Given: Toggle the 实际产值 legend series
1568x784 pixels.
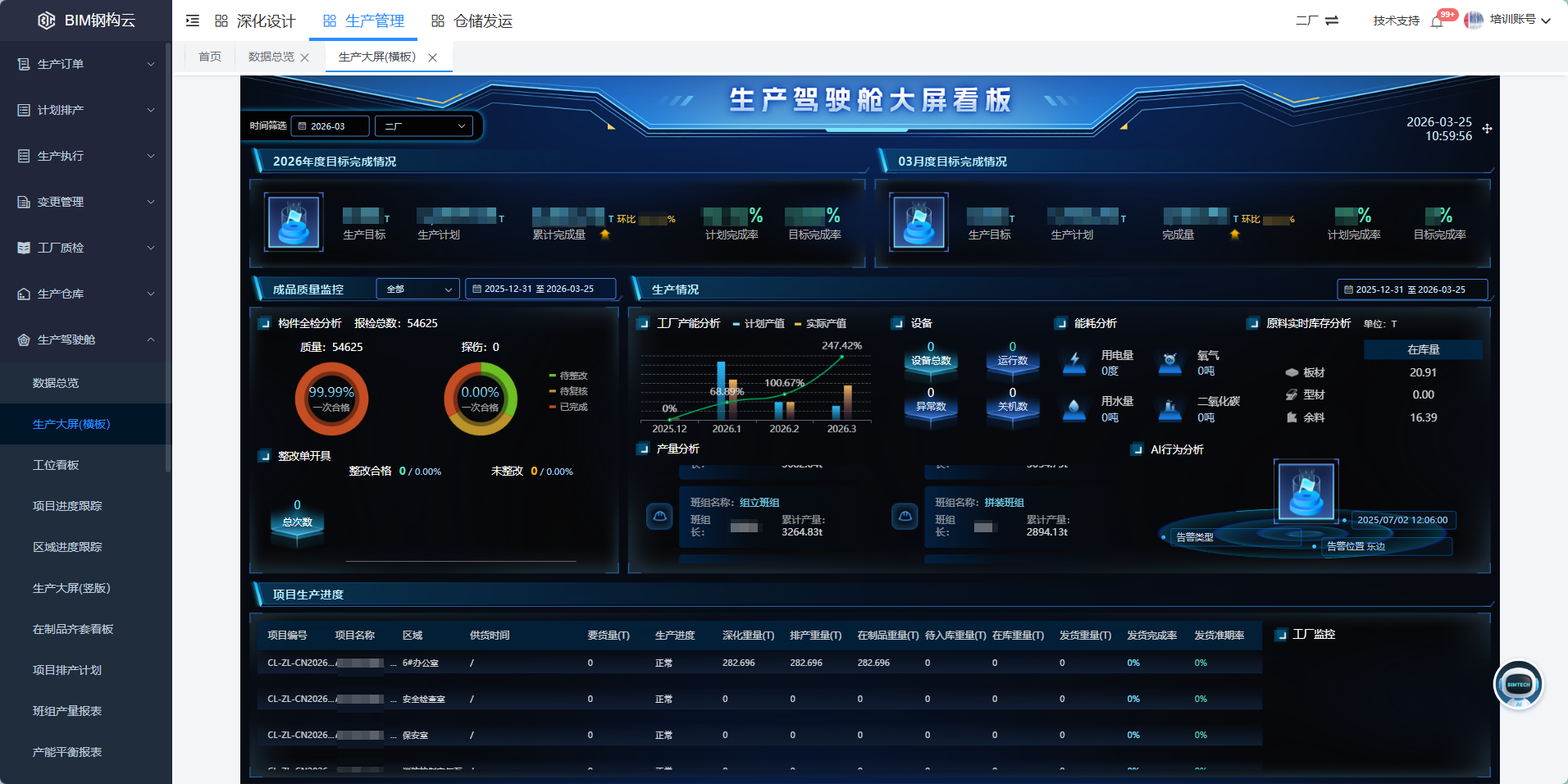Looking at the screenshot, I should click(820, 324).
